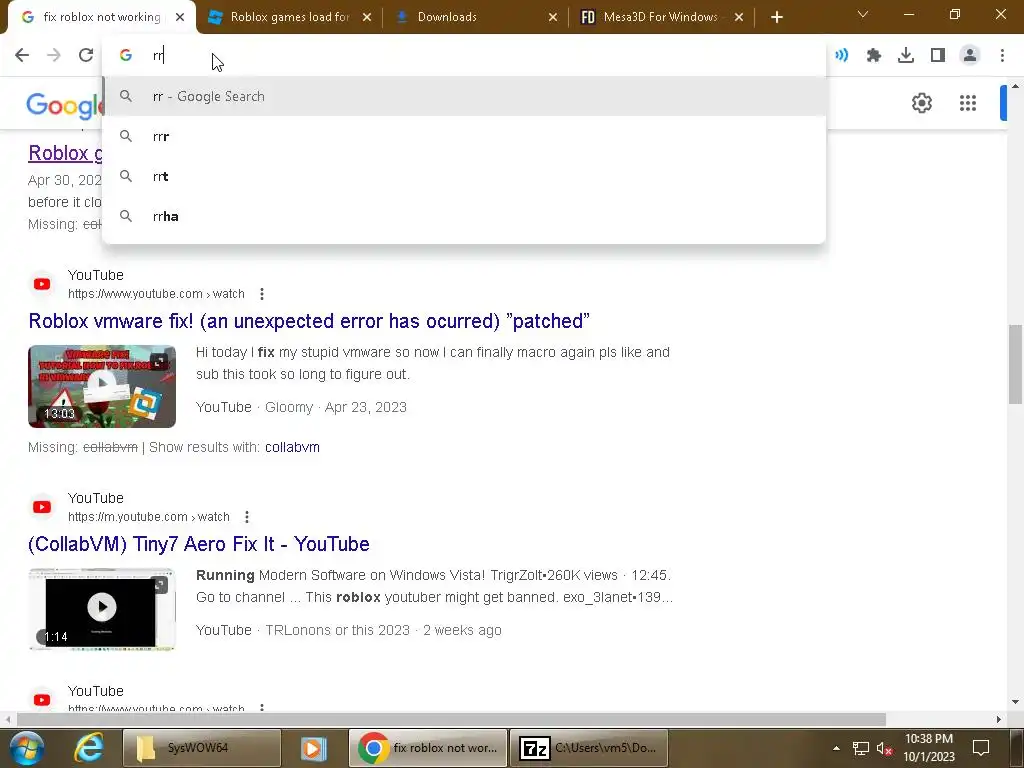Go back using browser back arrow

22,56
